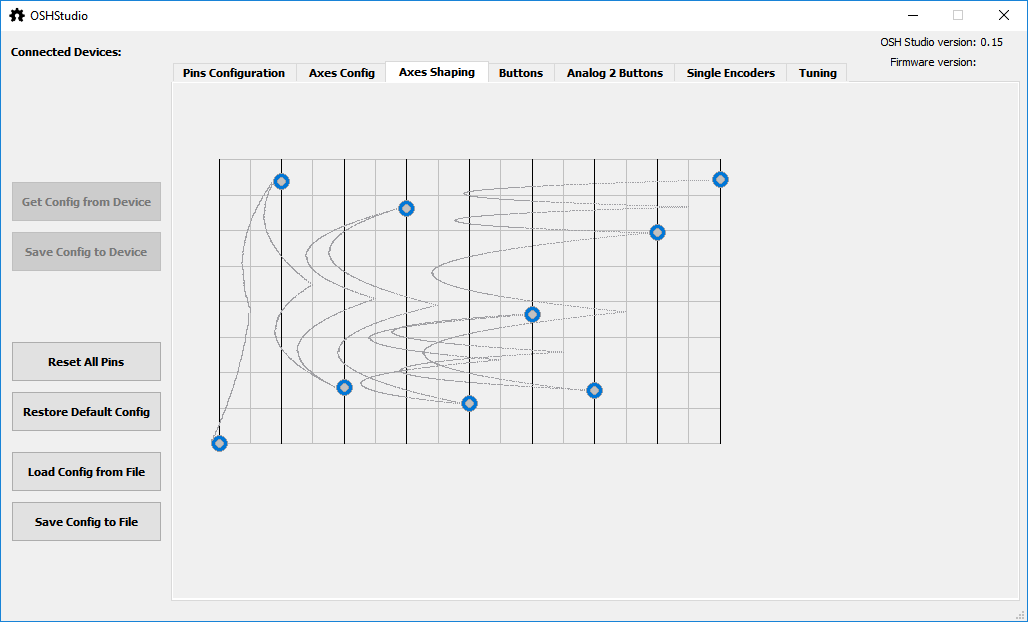Image resolution: width=1028 pixels, height=622 pixels.
Task: Select the first curve point at the grid's bottom-left corner
Action: (219, 443)
